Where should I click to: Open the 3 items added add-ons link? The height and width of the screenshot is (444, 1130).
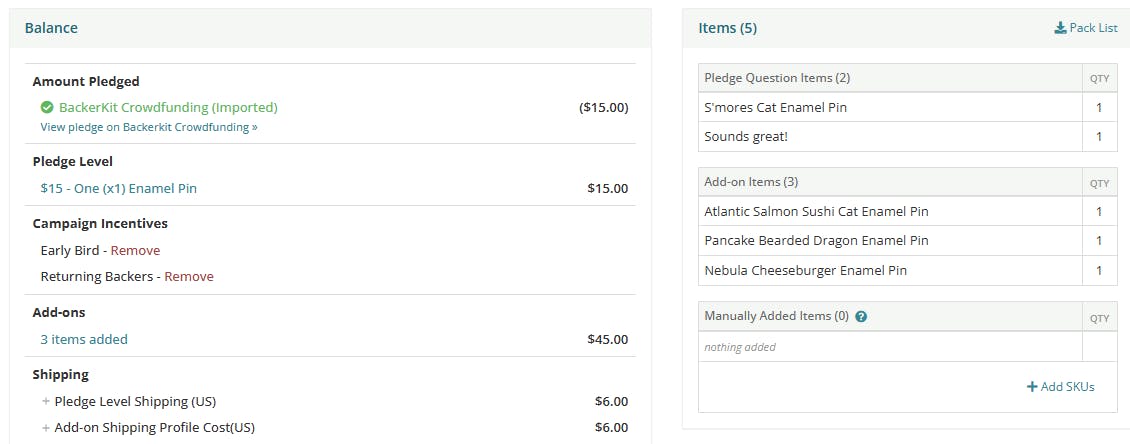(x=84, y=339)
